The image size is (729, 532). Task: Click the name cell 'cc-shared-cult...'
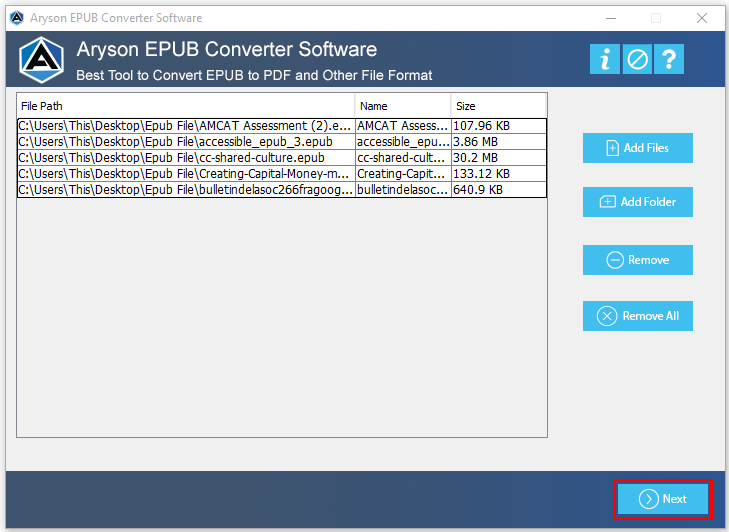(x=403, y=158)
